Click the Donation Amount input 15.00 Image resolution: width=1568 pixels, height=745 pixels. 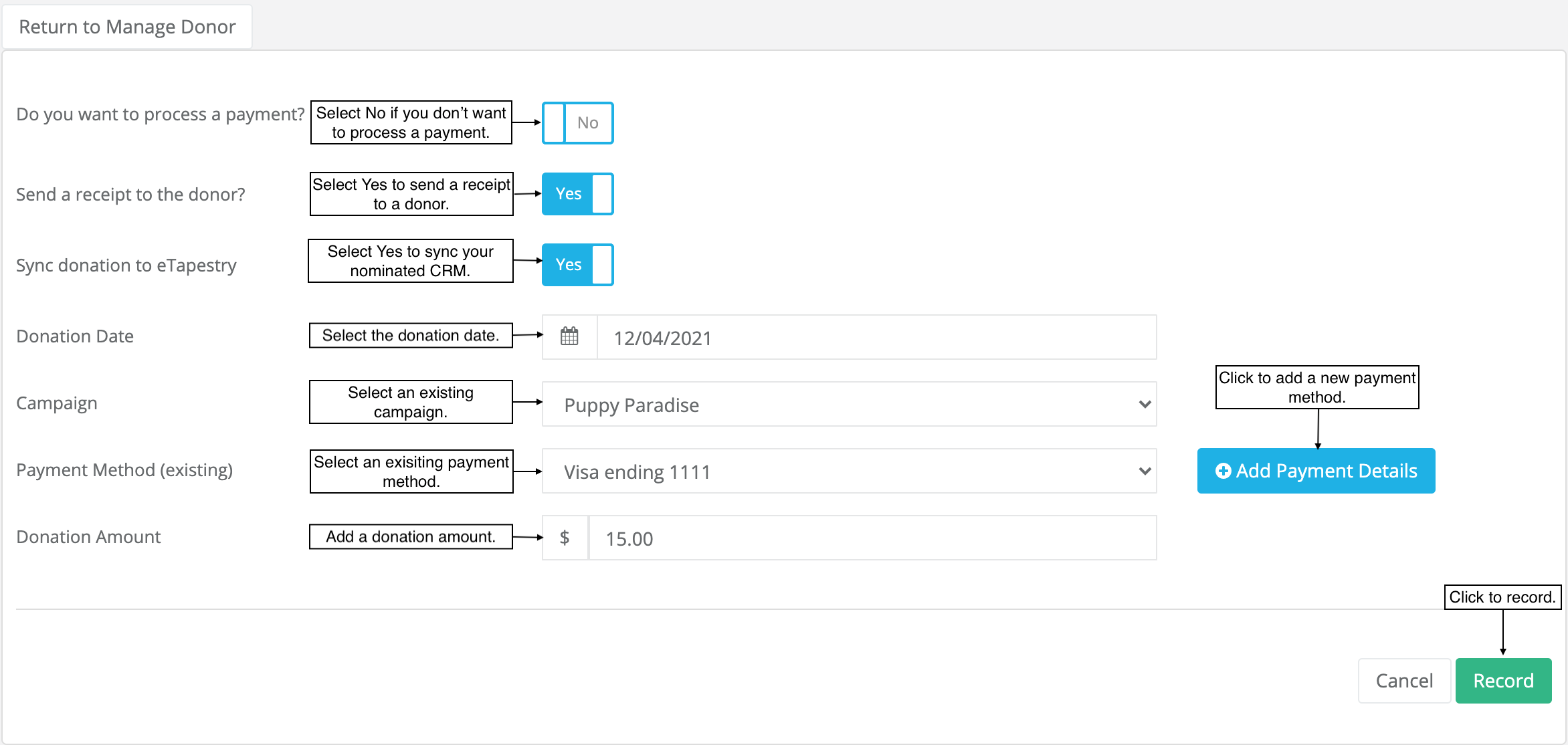click(x=872, y=538)
